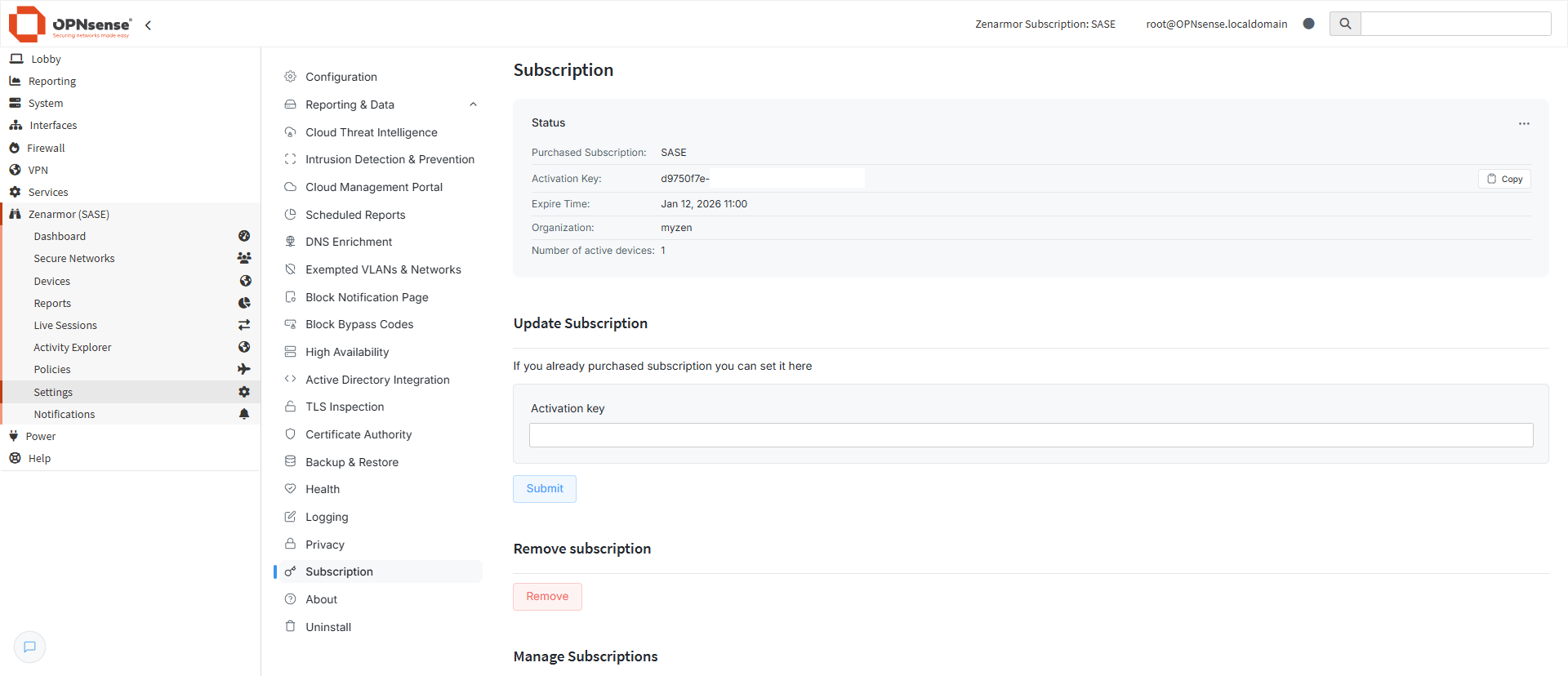Click into the top search field

[x=1456, y=24]
